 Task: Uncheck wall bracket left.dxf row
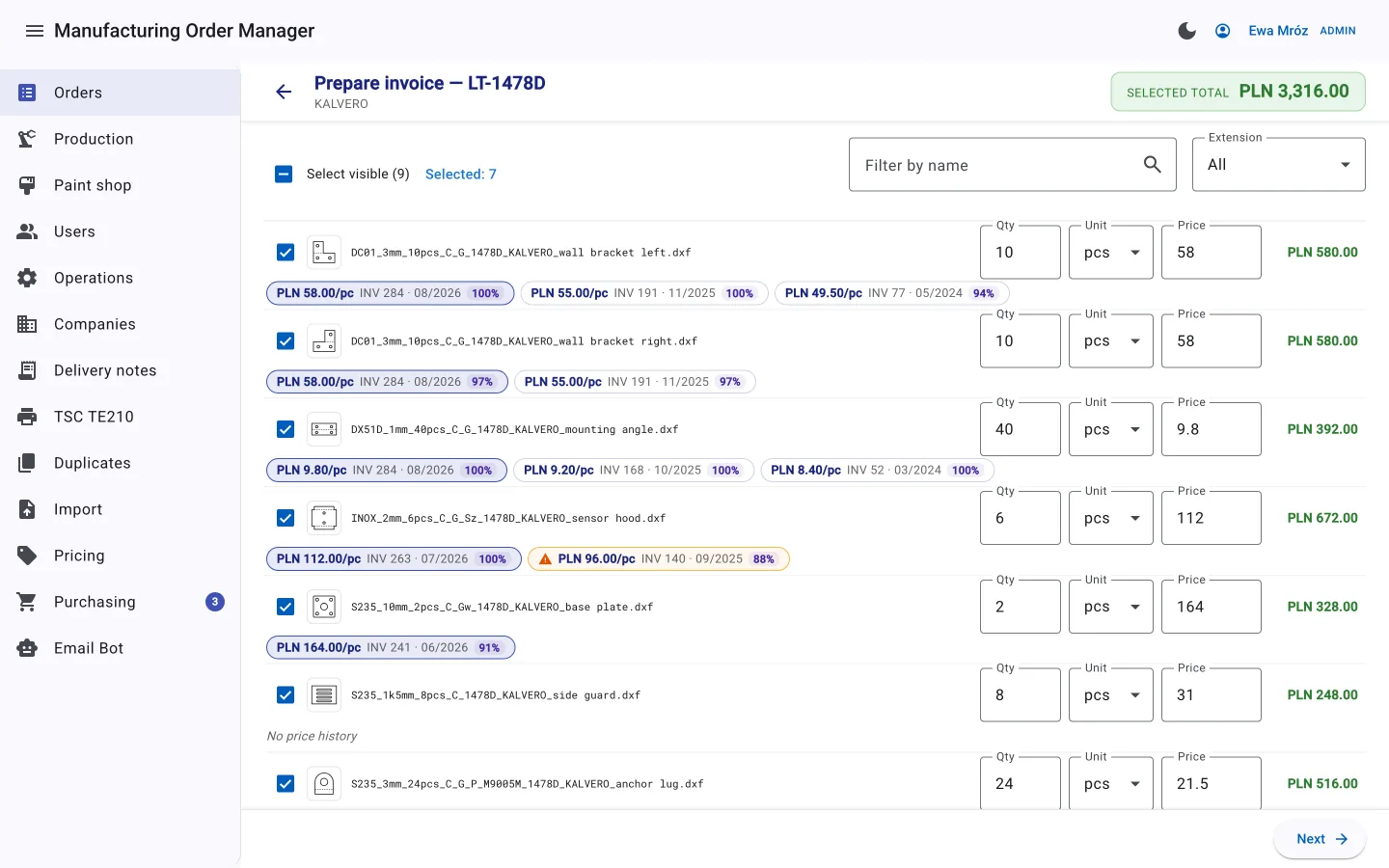coord(286,253)
